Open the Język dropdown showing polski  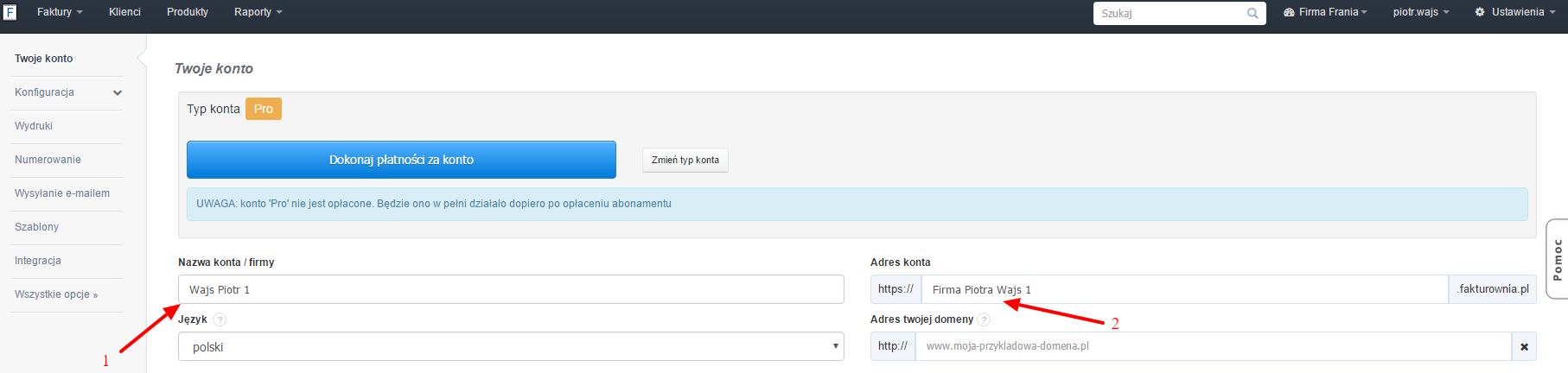coord(511,346)
